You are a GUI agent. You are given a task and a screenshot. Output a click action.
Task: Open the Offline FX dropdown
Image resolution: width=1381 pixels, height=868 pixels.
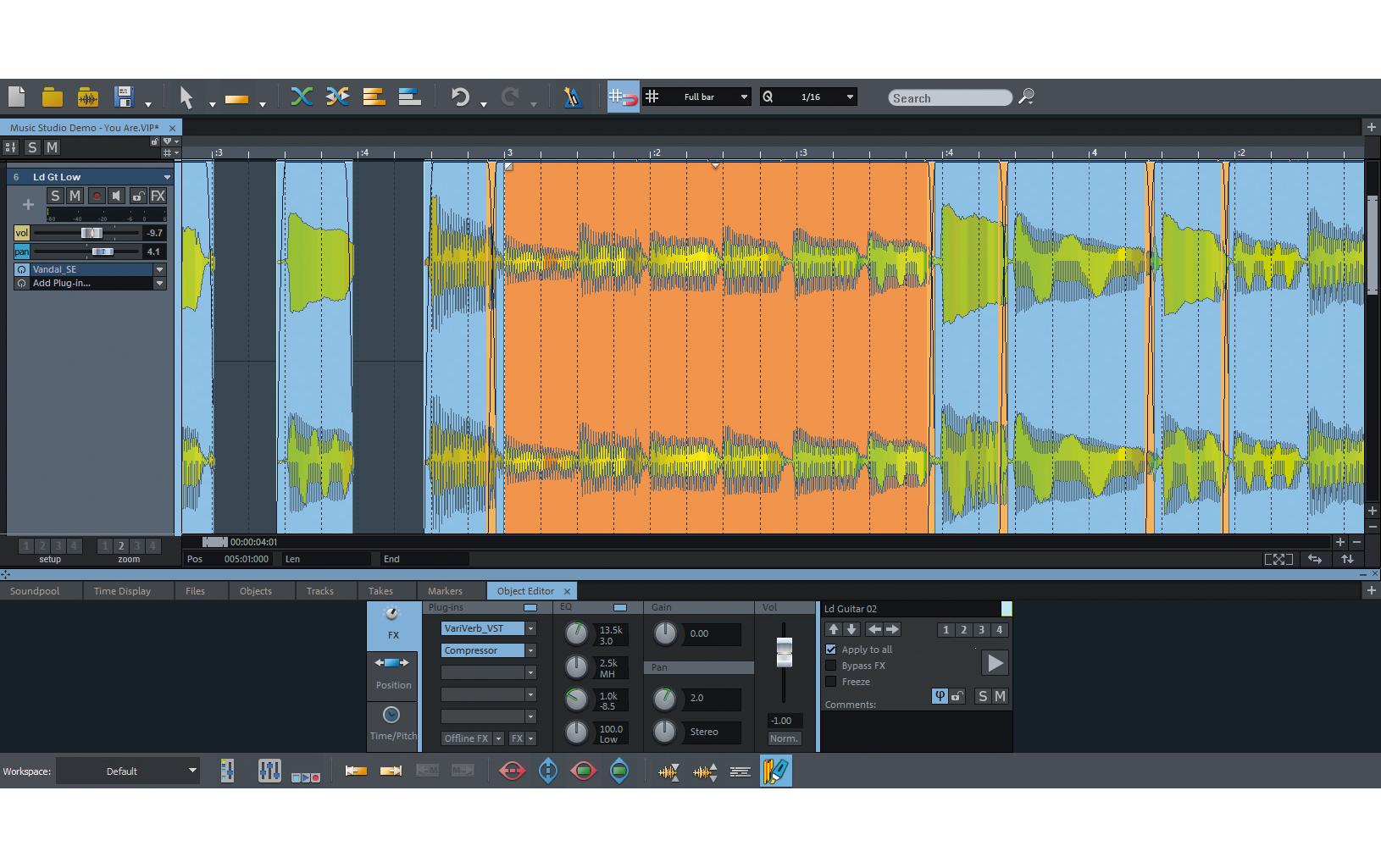[498, 738]
